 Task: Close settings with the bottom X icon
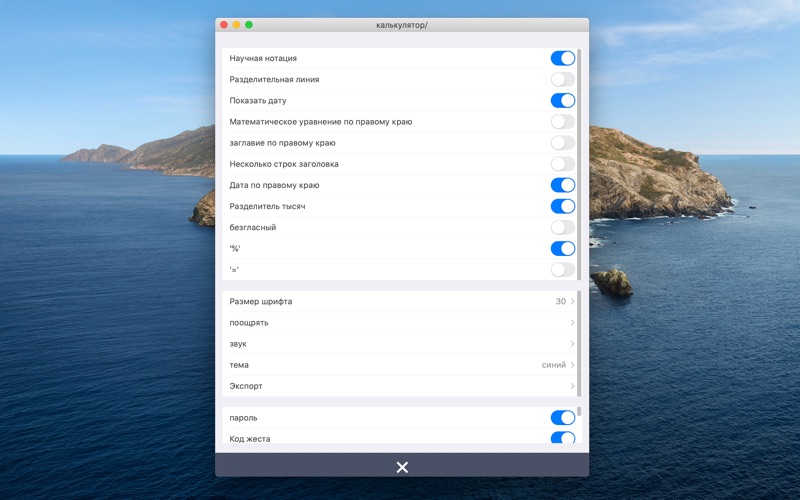pos(402,467)
